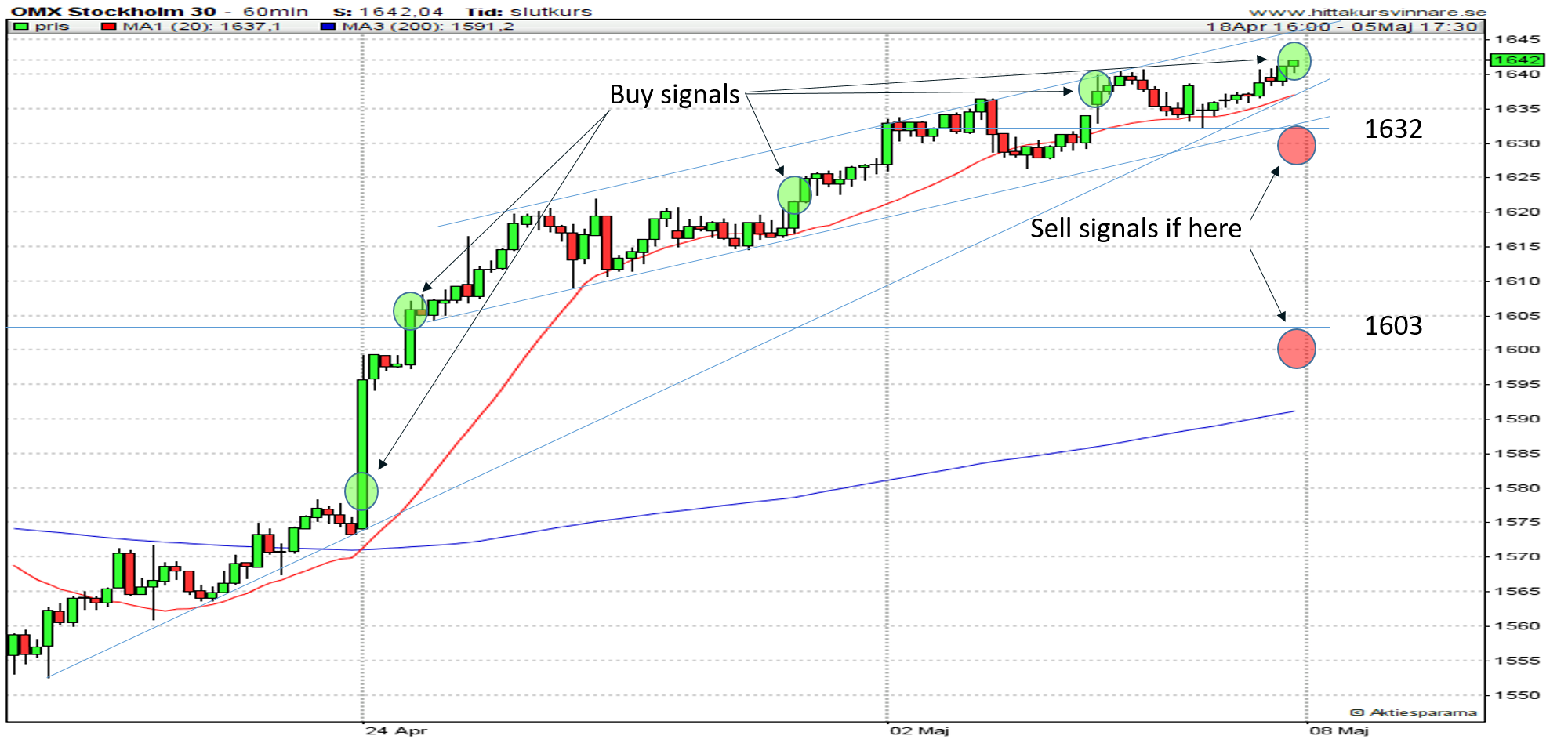Viewport: 1568px width, 743px height.
Task: Select the 02 Maj date marker
Action: [x=919, y=730]
